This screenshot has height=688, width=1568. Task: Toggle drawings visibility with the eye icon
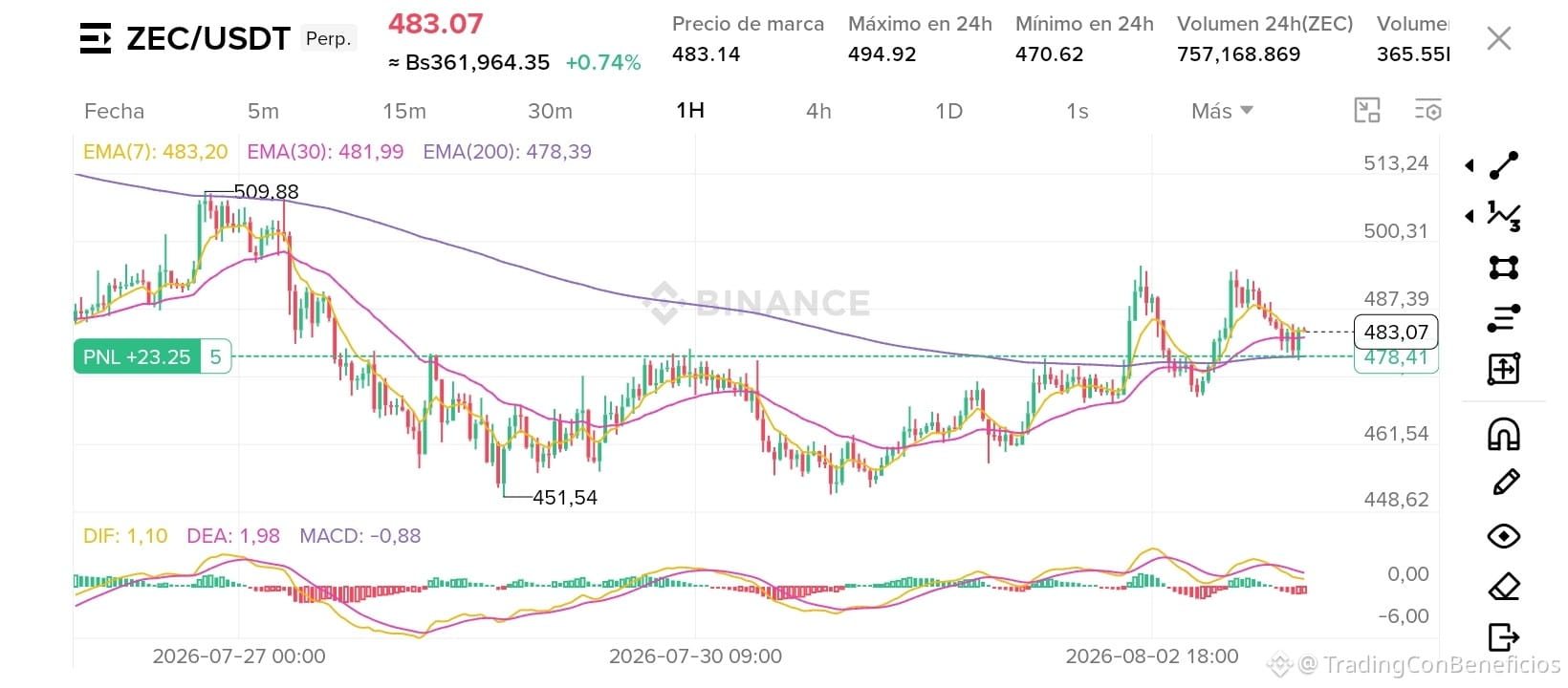pos(1504,536)
